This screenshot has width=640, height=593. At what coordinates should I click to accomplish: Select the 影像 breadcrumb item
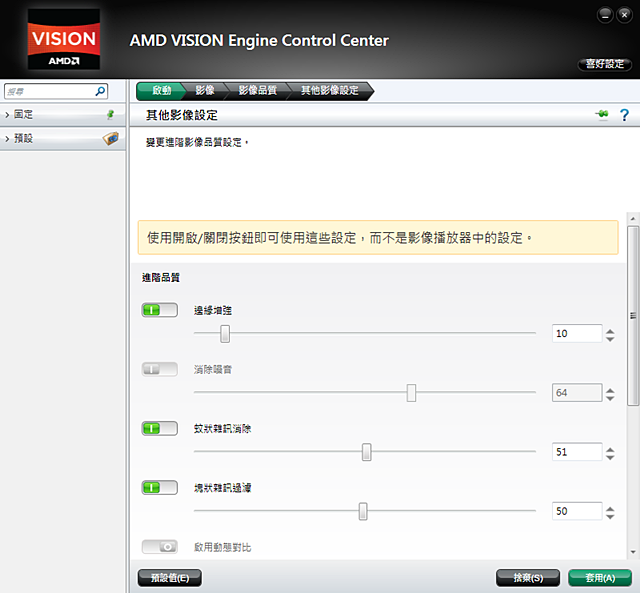205,91
